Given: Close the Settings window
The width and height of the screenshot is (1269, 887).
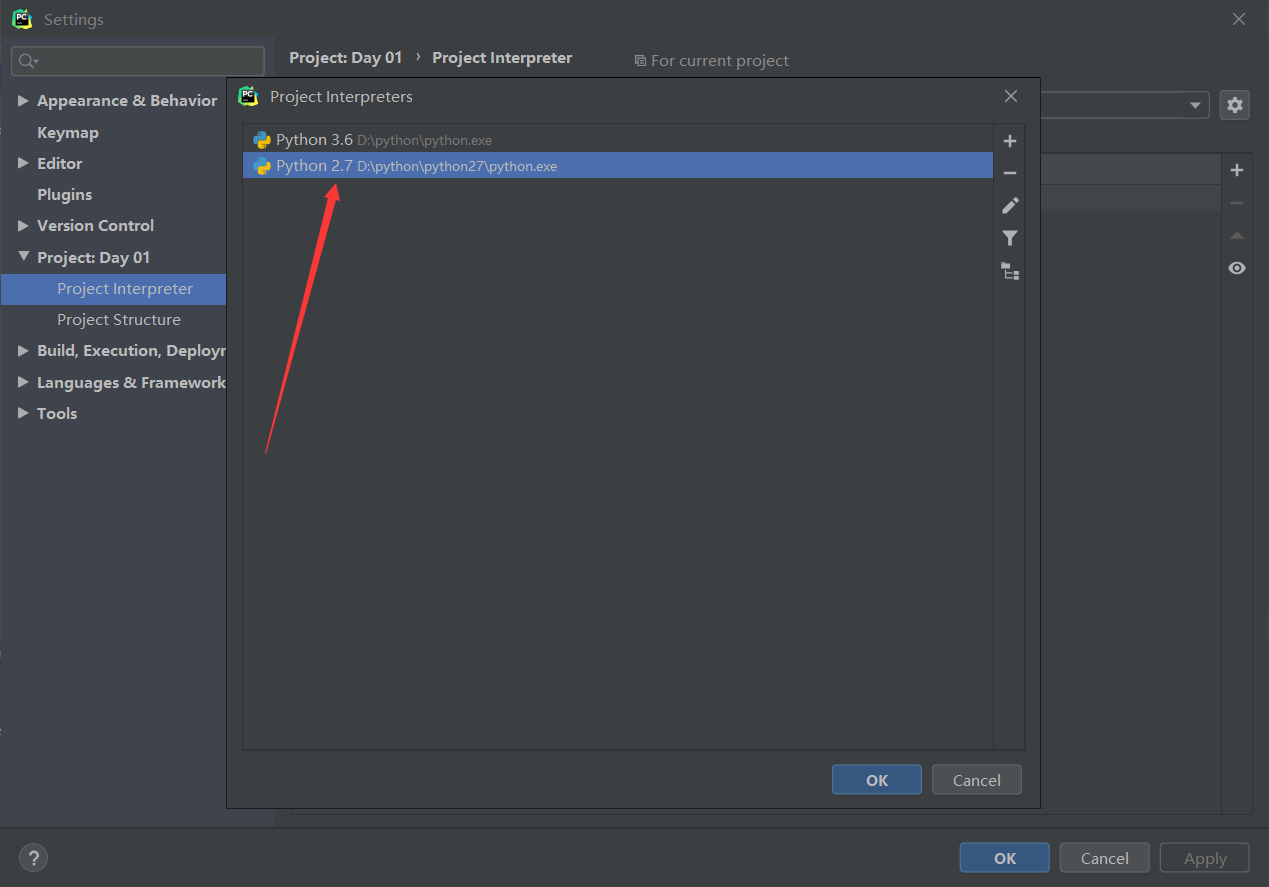Looking at the screenshot, I should click(x=1239, y=19).
